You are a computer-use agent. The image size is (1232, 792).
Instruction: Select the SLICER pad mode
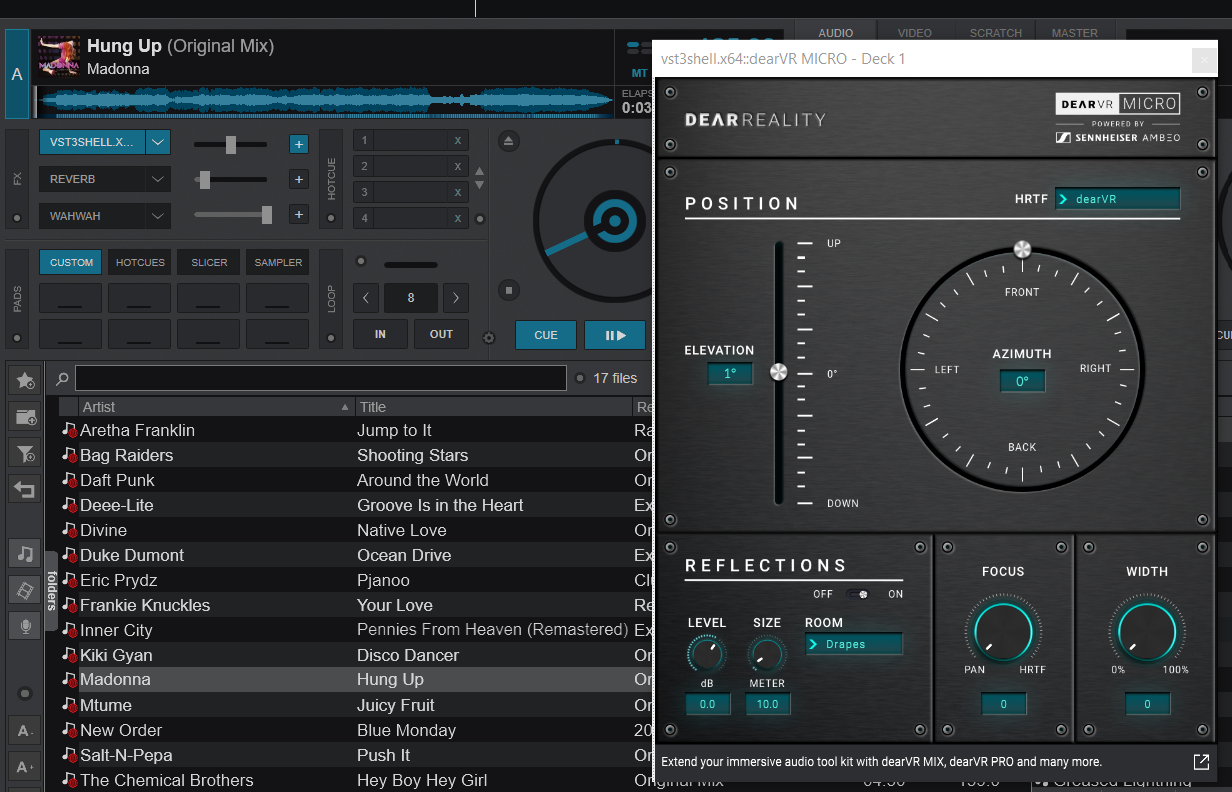[x=209, y=262]
